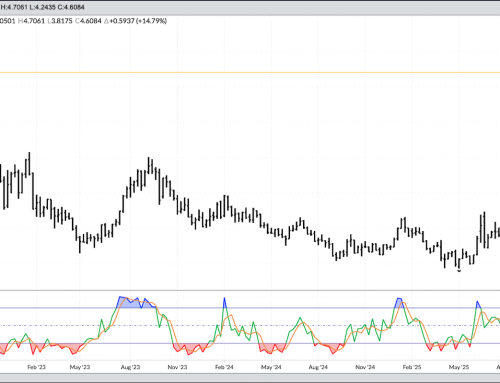Click the title bar L:4.2435 reading

point(43,7)
